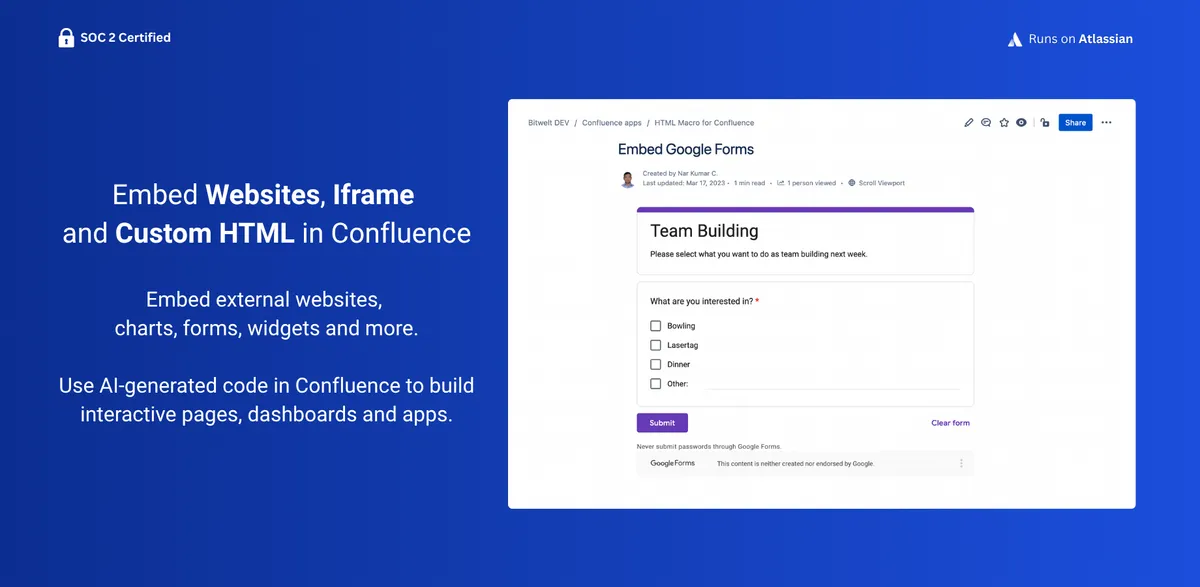Check the Dinner checkbox
Viewport: 1200px width, 587px height.
(656, 364)
